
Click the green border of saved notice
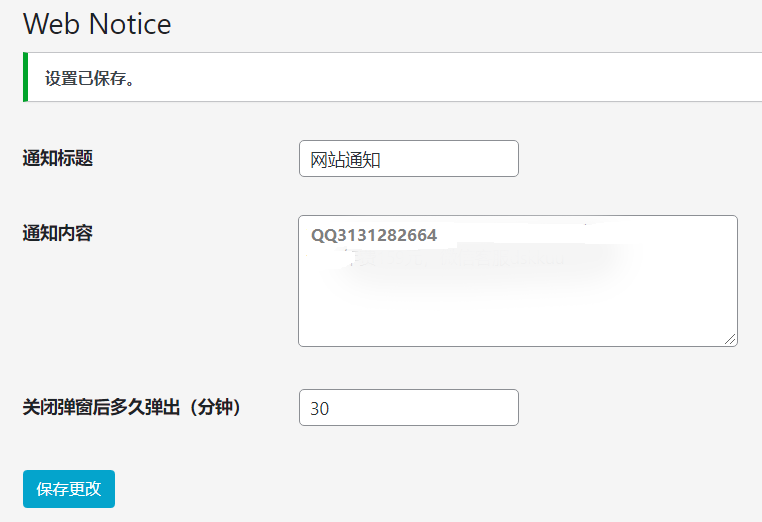pos(25,77)
